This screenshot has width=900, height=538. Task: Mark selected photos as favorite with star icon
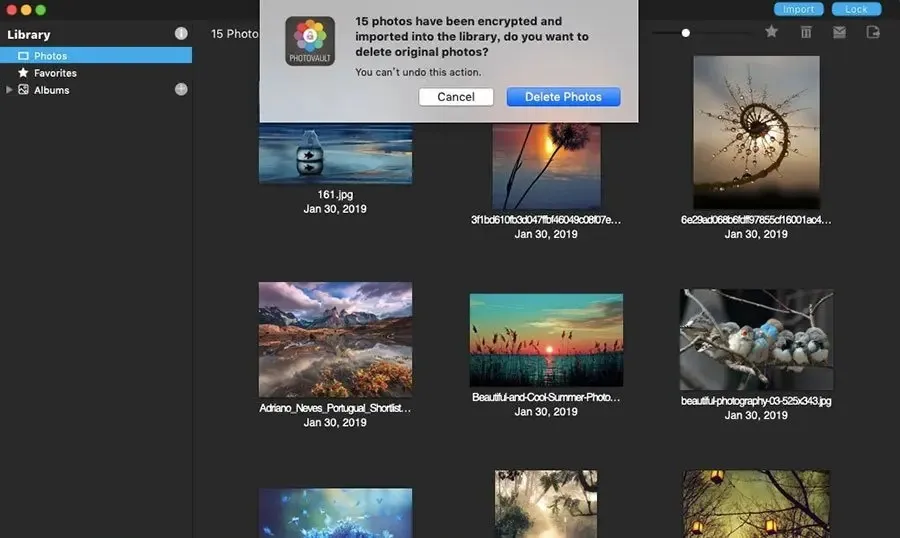tap(771, 32)
